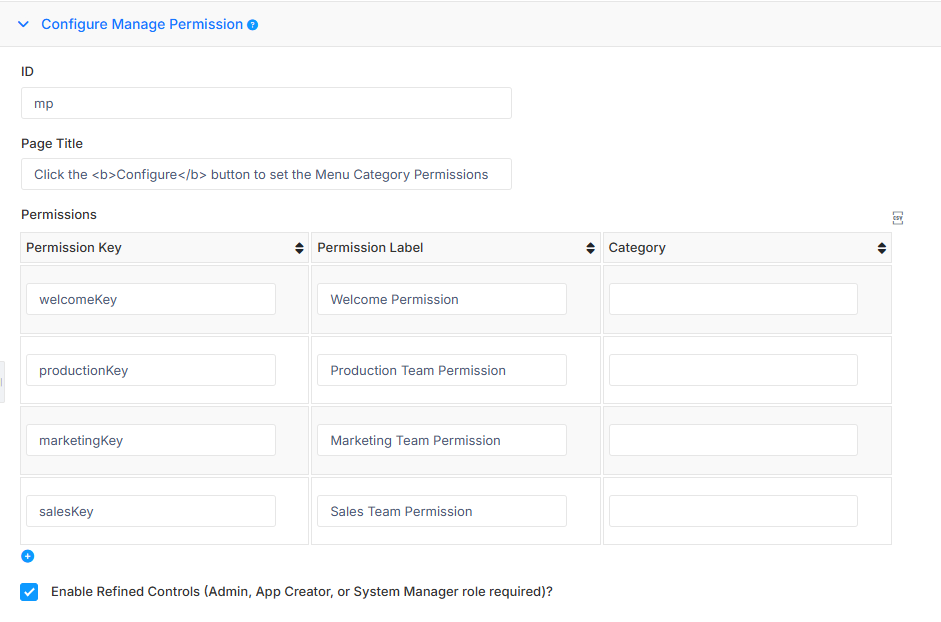Sort by Permission Label column arrows
941x622 pixels.
pos(590,248)
